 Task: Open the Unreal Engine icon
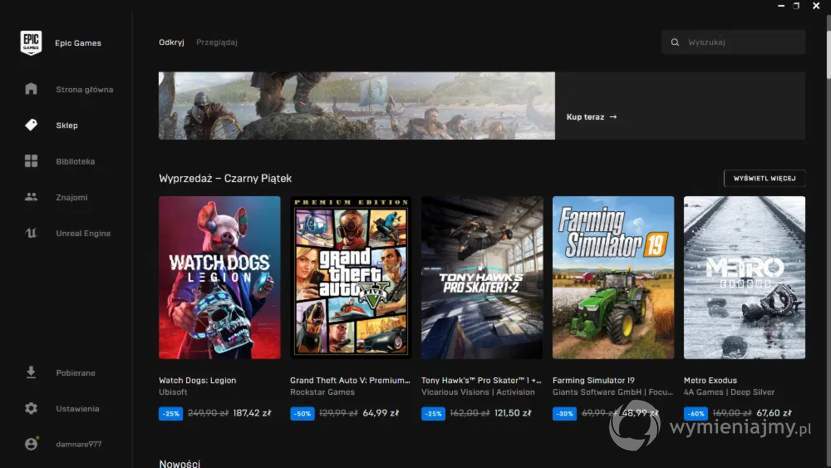[31, 233]
